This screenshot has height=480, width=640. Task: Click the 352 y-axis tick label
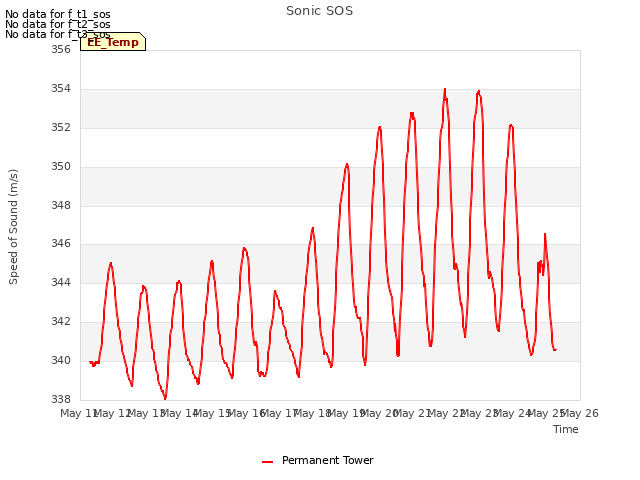point(61,127)
